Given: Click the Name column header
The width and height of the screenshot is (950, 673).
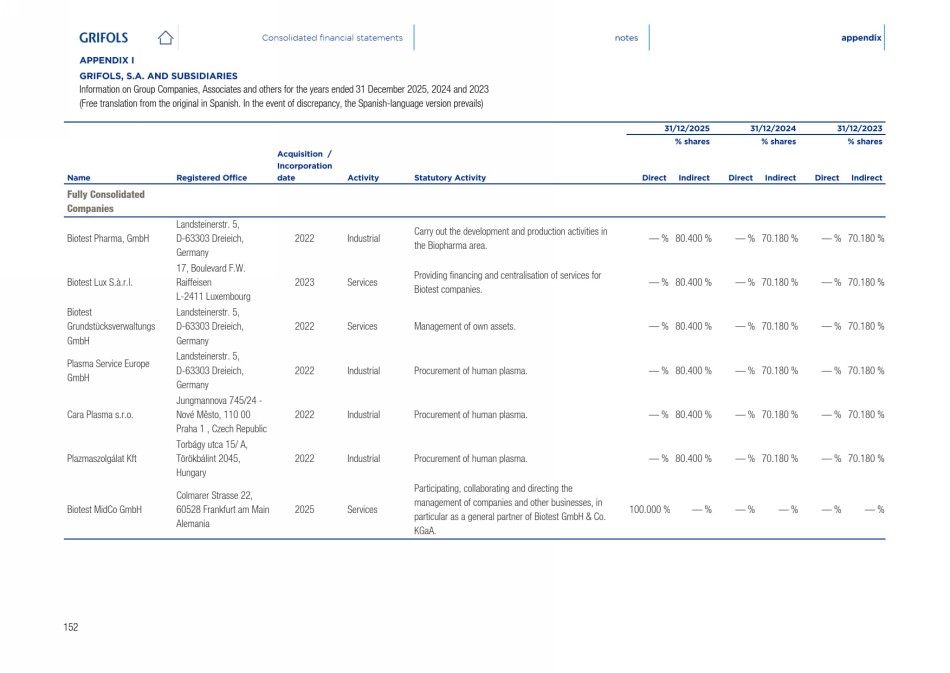Looking at the screenshot, I should (78, 178).
